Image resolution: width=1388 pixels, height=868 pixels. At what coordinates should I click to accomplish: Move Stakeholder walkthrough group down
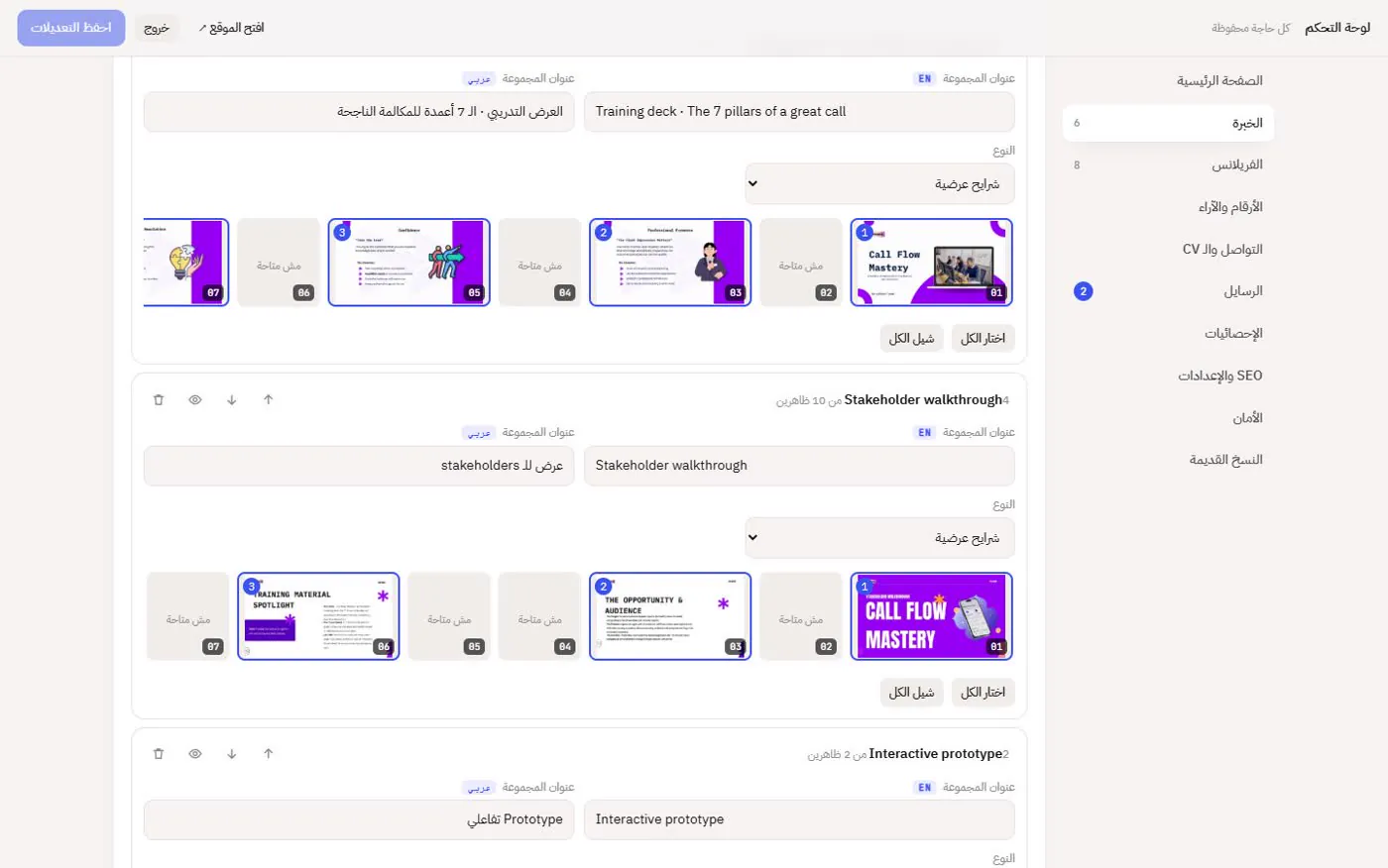click(x=232, y=400)
